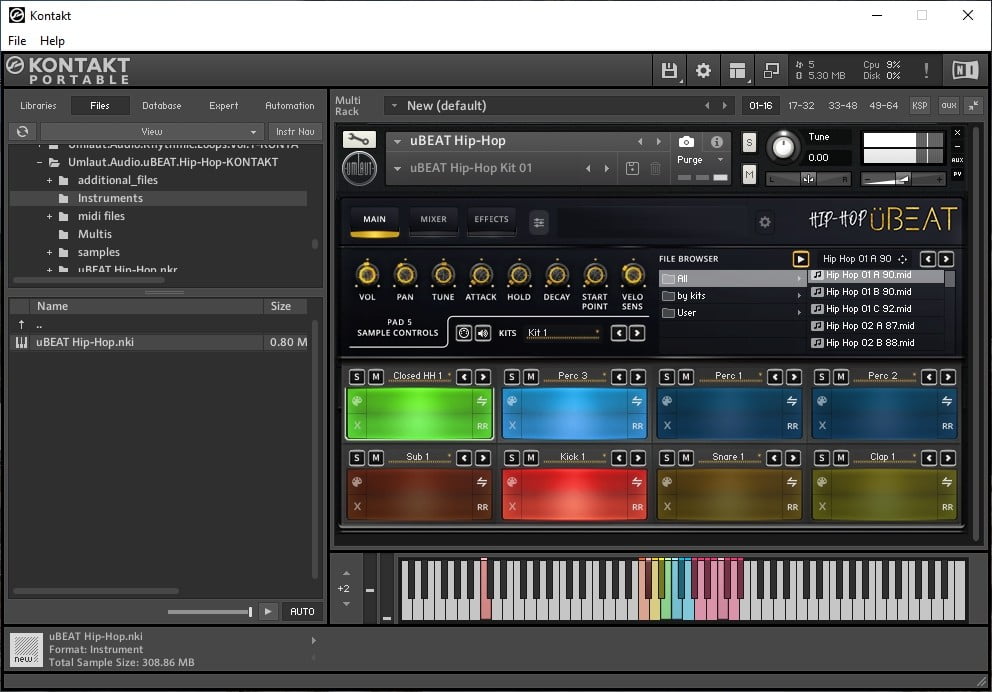
Task: Open instrument edit wrench icon
Action: pyautogui.click(x=359, y=140)
